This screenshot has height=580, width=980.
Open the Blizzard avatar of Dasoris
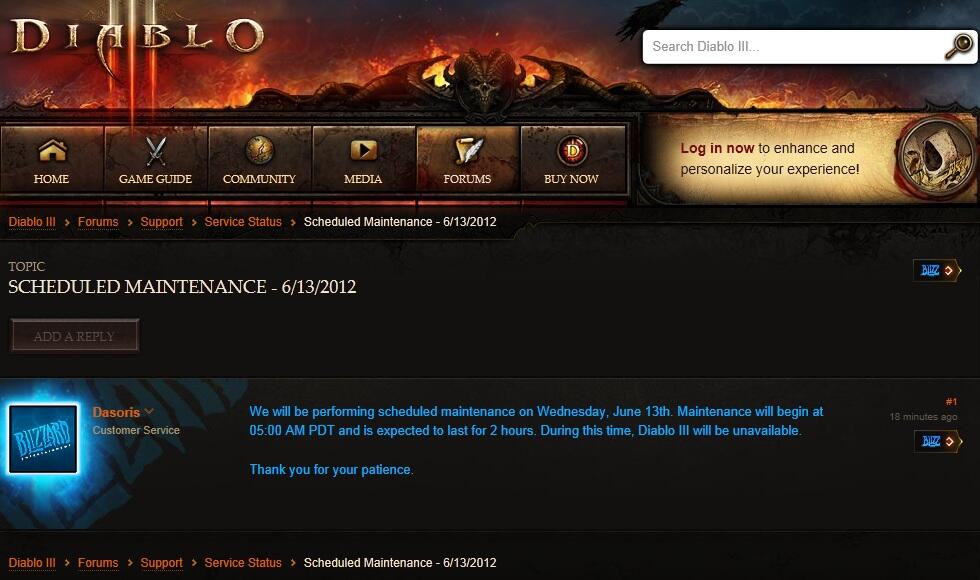tap(43, 439)
